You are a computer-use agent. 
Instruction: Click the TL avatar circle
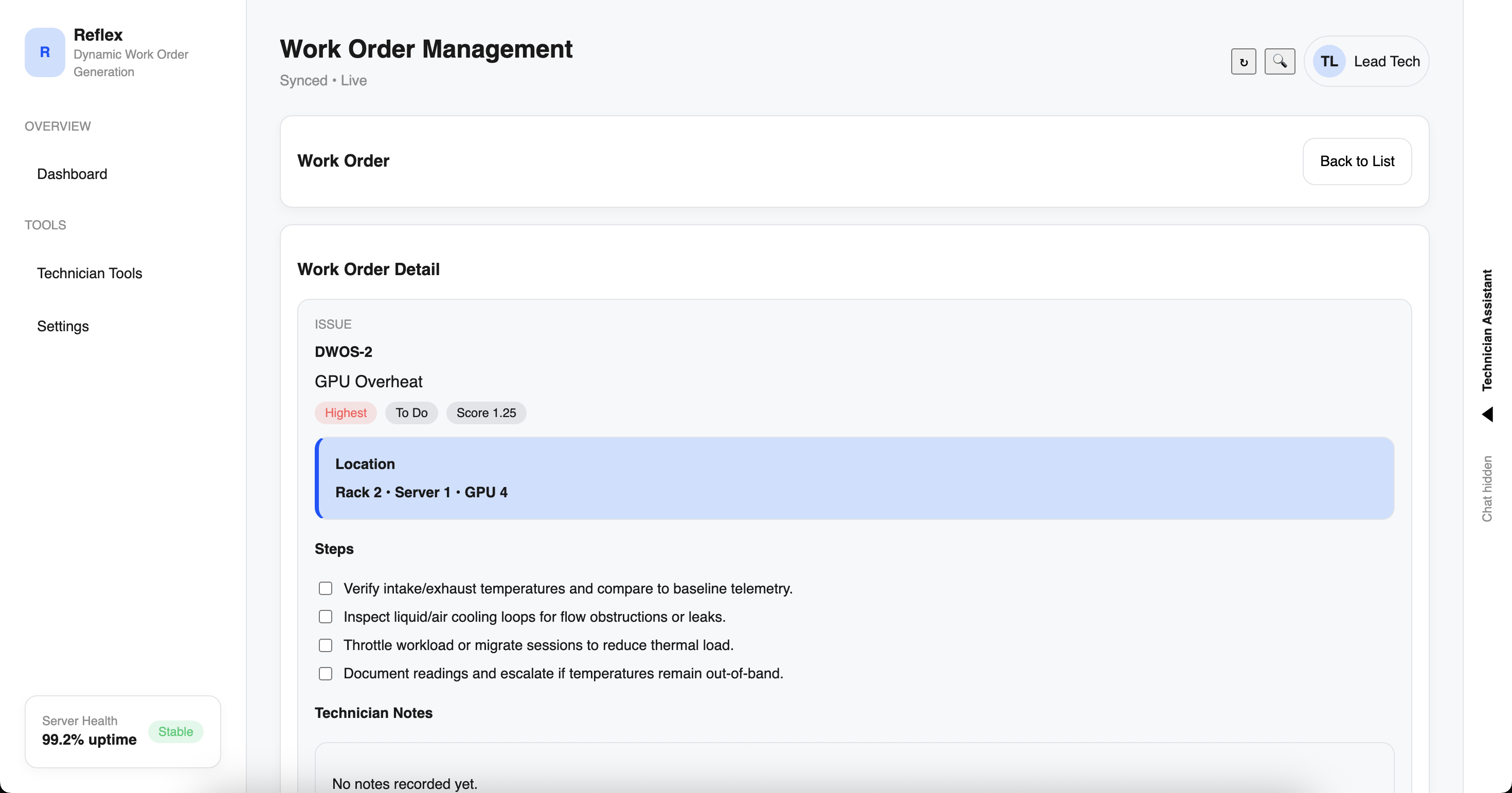point(1329,62)
